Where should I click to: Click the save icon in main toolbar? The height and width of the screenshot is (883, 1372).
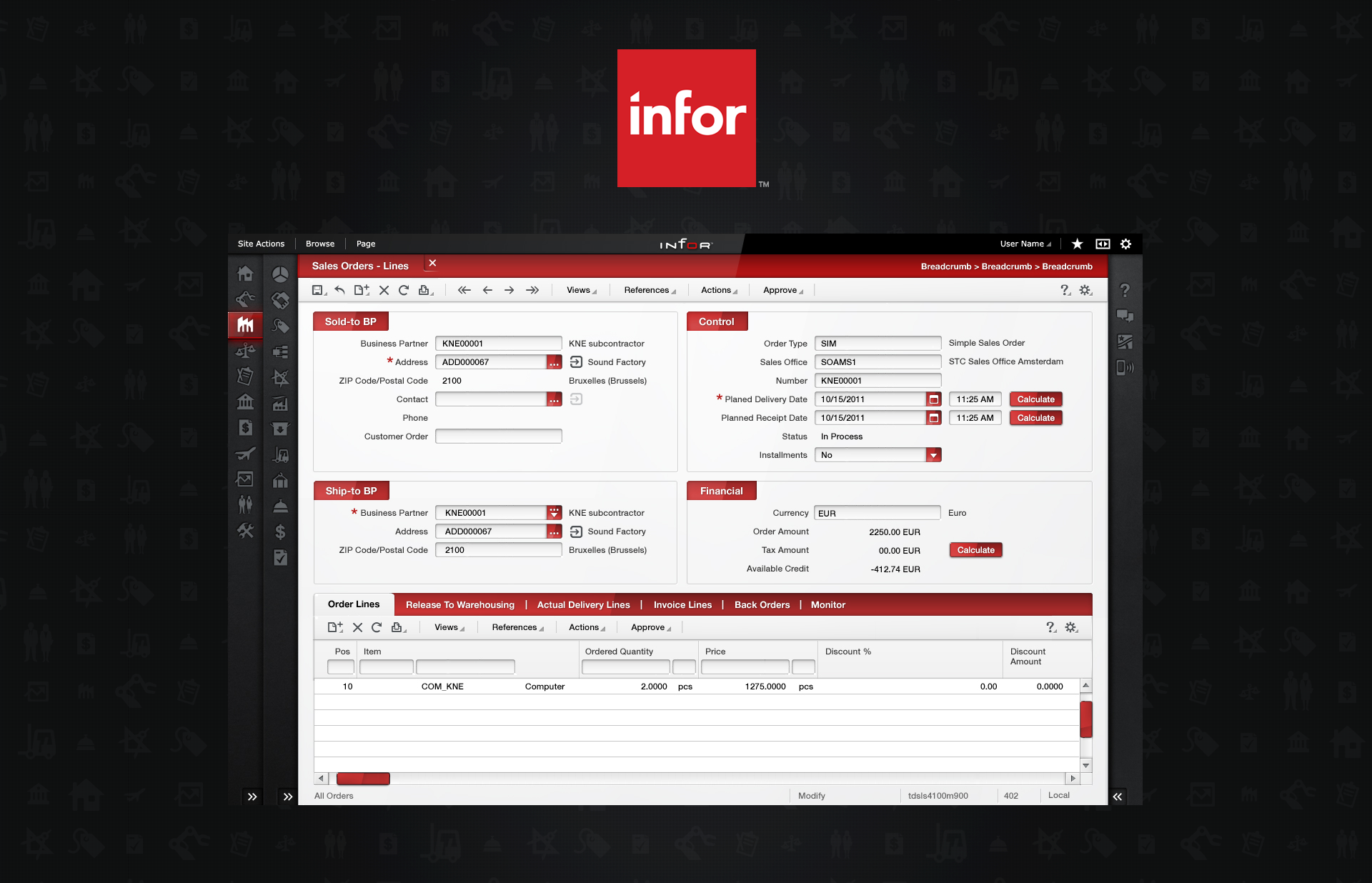(x=319, y=290)
